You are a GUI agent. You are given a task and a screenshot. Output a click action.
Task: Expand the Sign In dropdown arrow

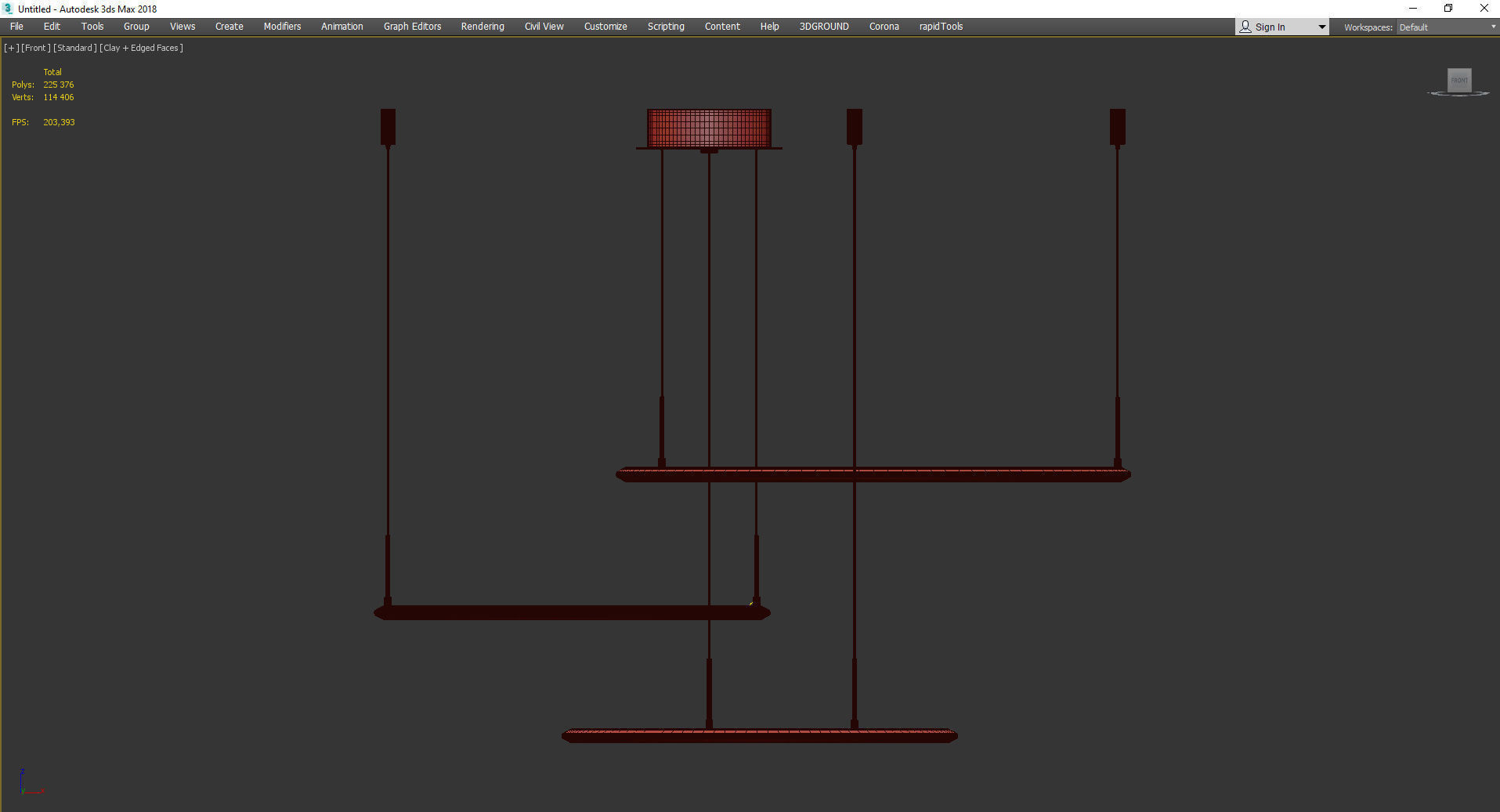1321,27
